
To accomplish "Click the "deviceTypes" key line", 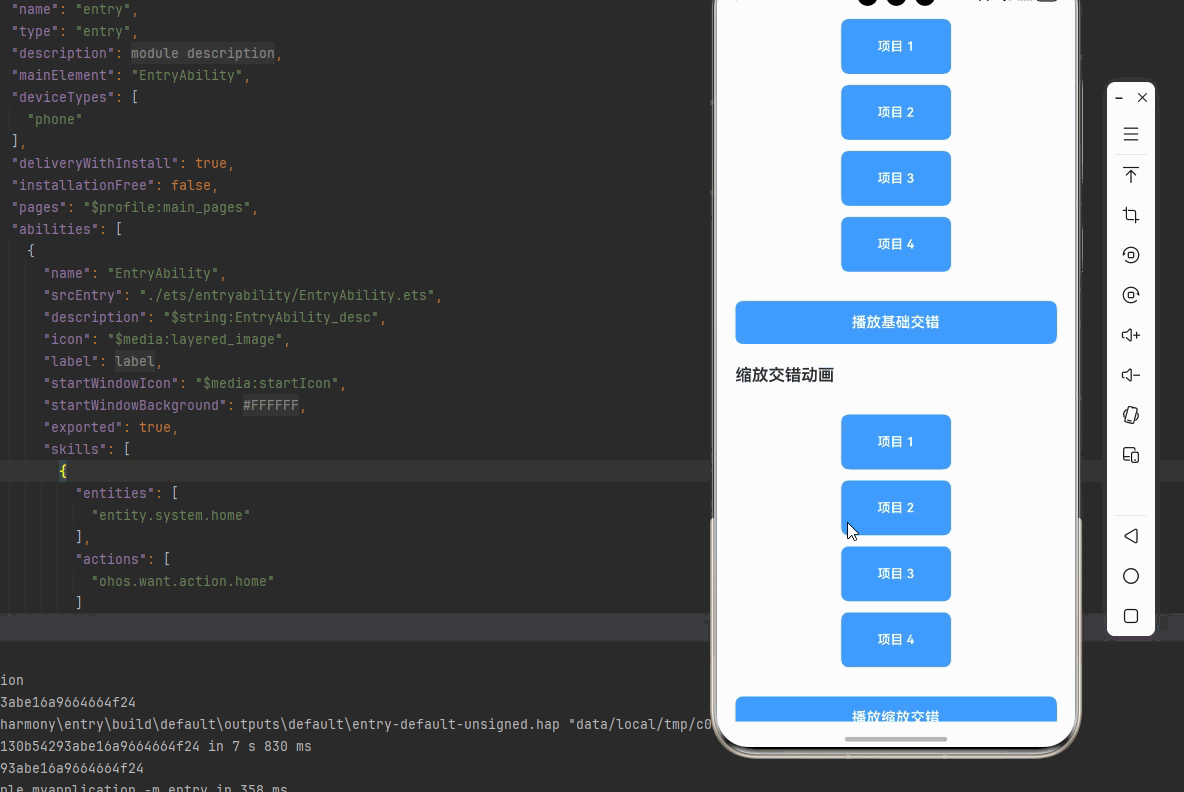I will click(75, 97).
